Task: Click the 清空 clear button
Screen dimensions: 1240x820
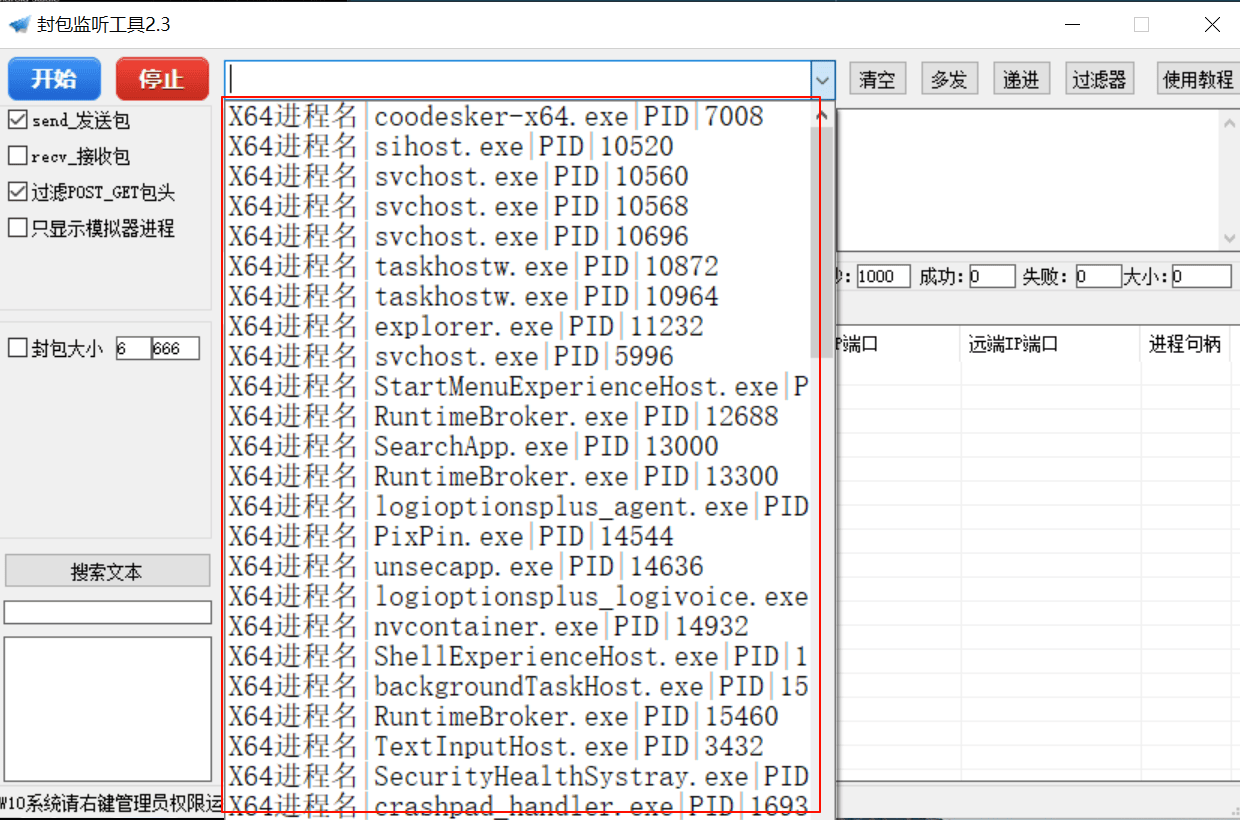Action: point(877,80)
